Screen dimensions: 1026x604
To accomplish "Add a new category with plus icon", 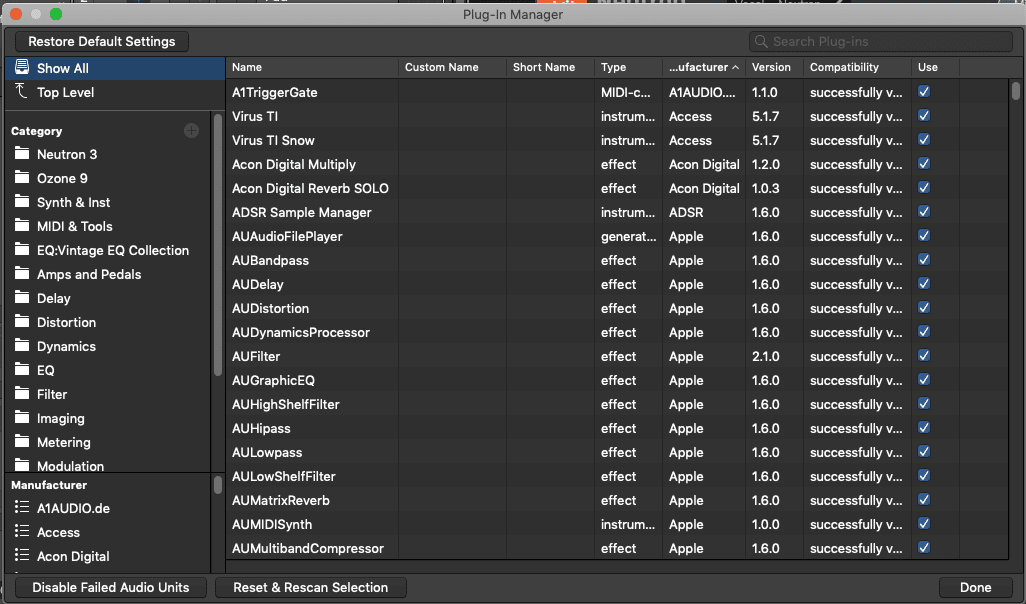I will tap(191, 131).
